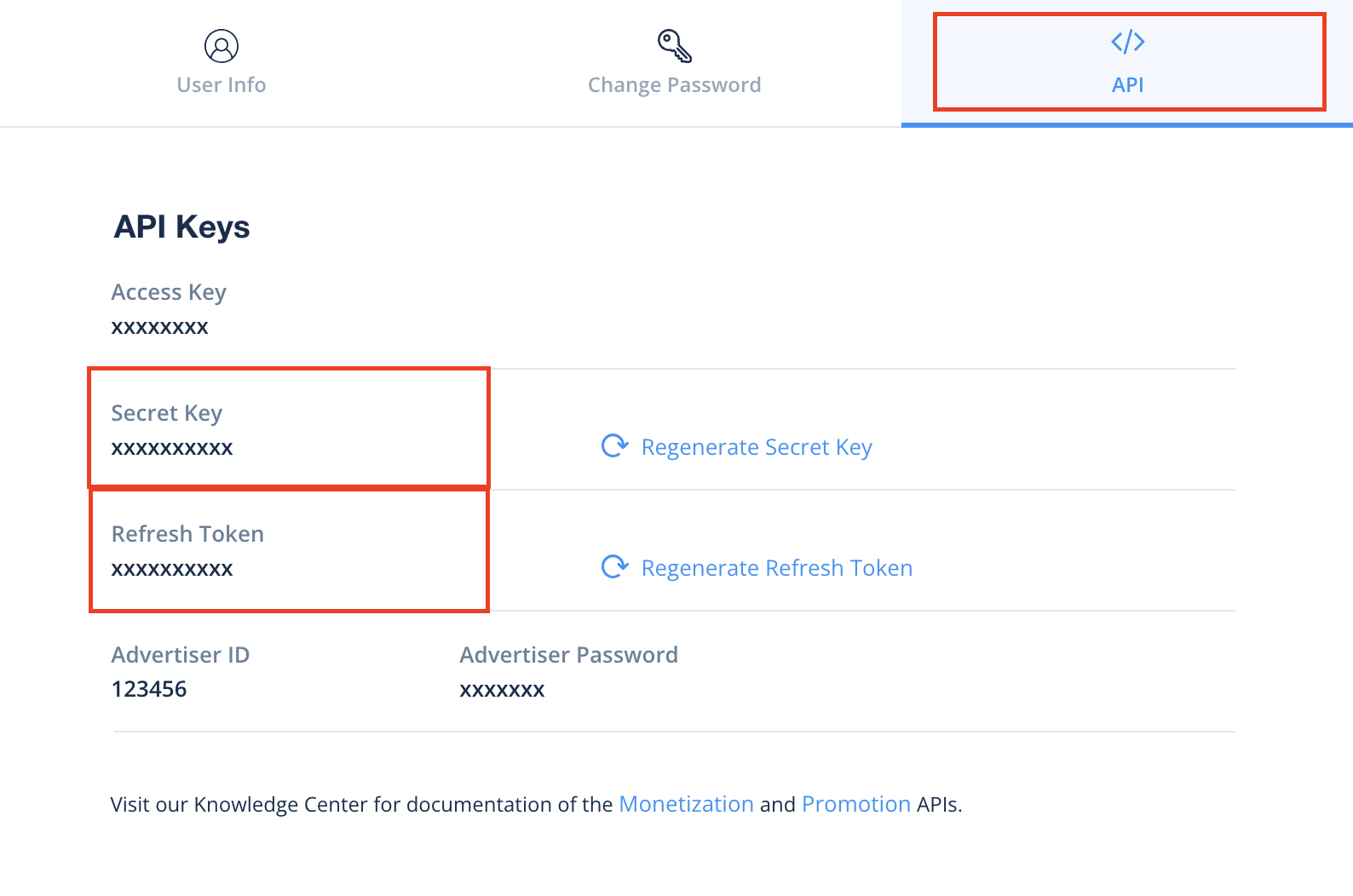This screenshot has width=1353, height=896.
Task: Click the circular arrow beside Regenerate Secret Key
Action: pos(614,445)
